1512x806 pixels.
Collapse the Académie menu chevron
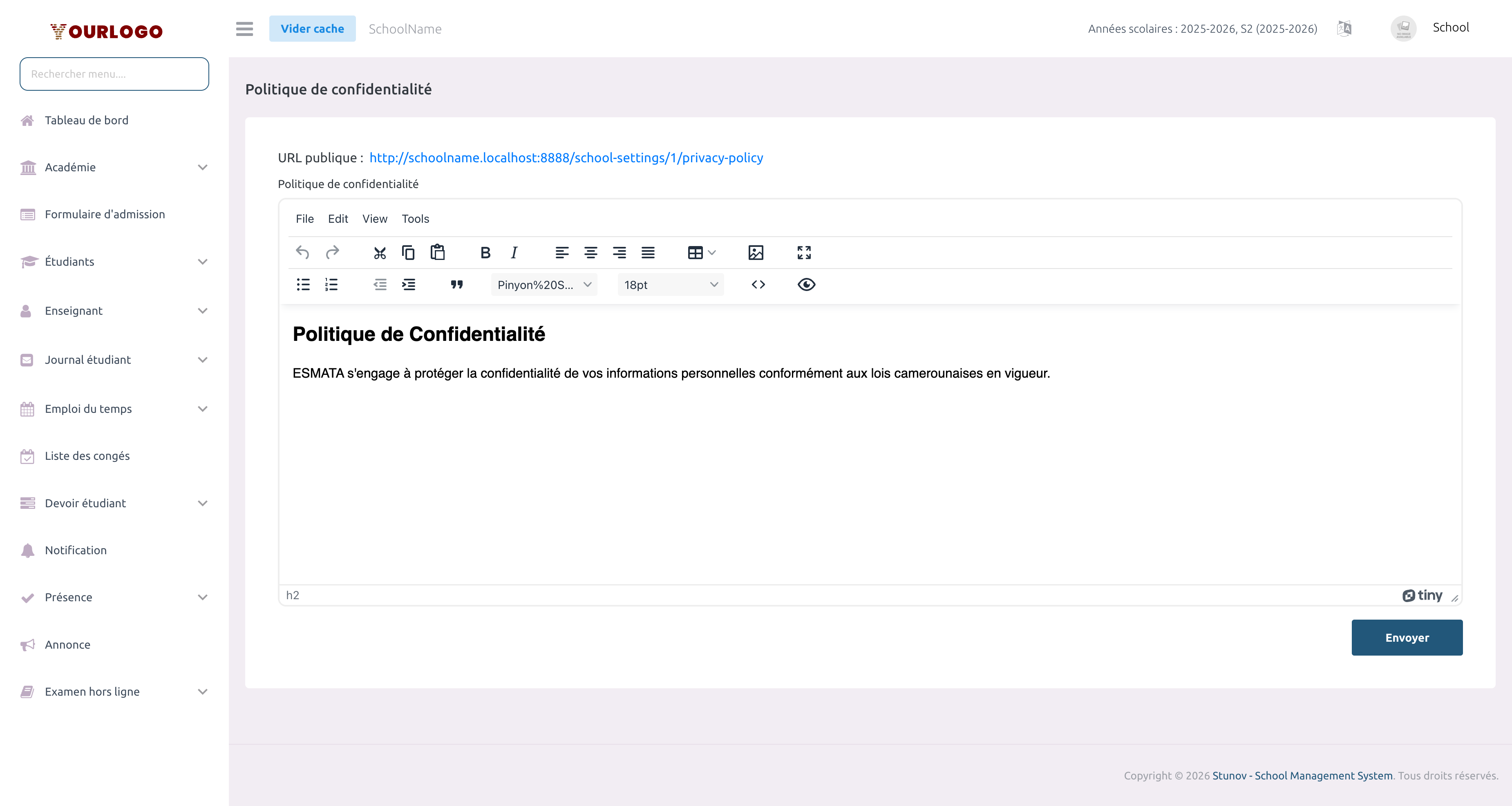pyautogui.click(x=203, y=167)
